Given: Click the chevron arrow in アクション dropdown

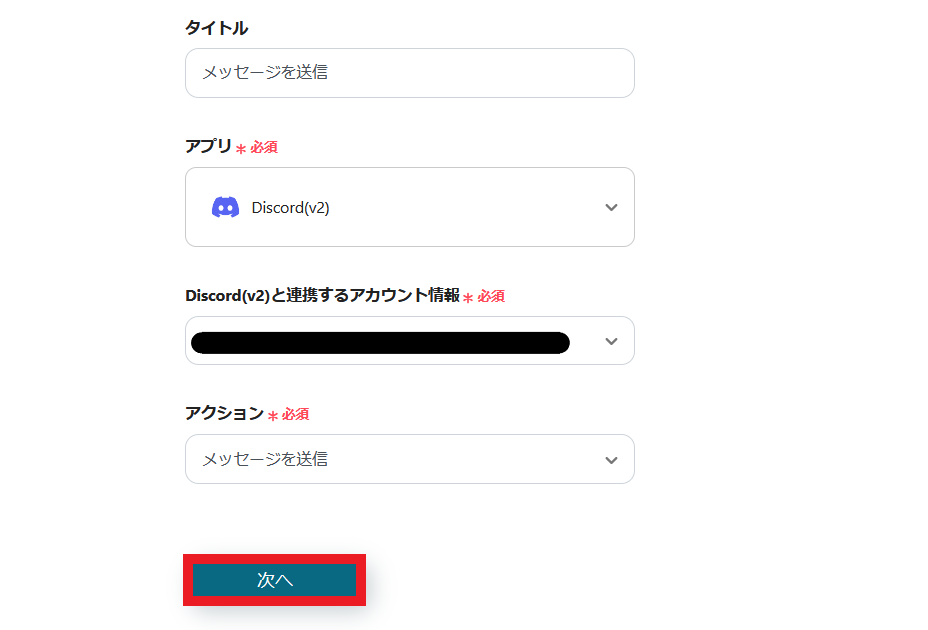Looking at the screenshot, I should tap(612, 460).
